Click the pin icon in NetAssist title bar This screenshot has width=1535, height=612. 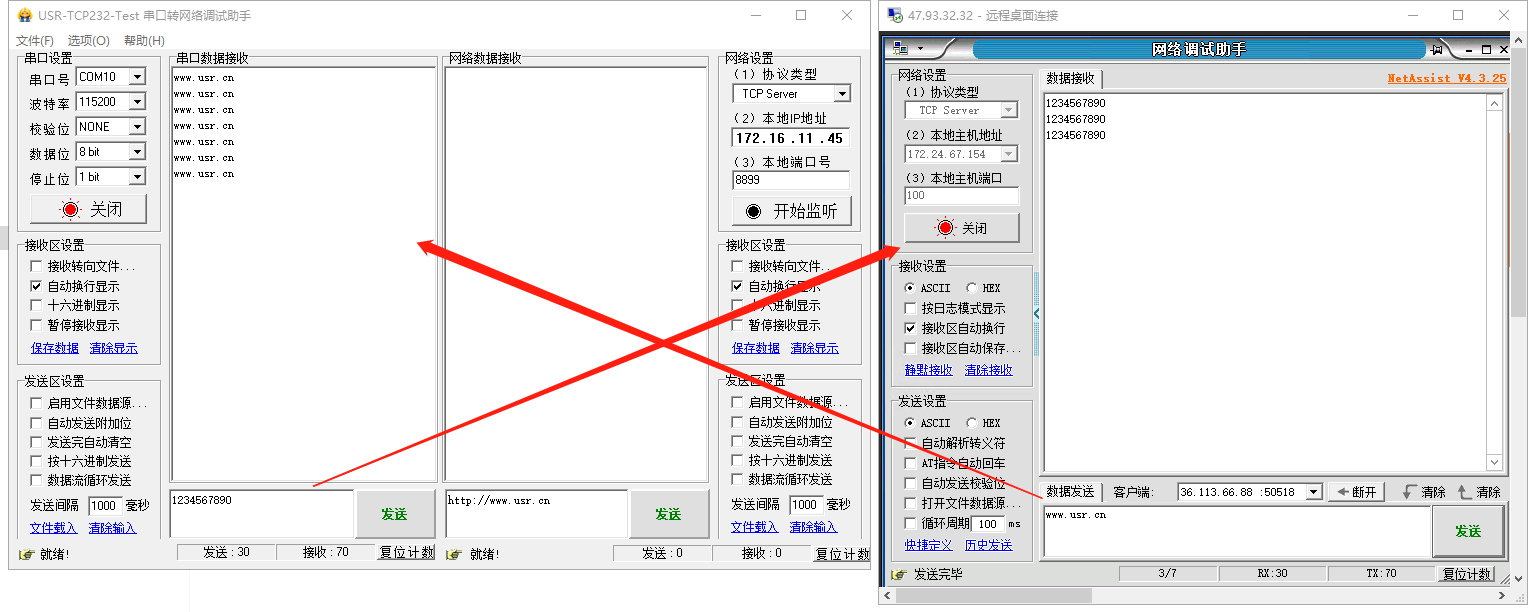(x=1437, y=49)
